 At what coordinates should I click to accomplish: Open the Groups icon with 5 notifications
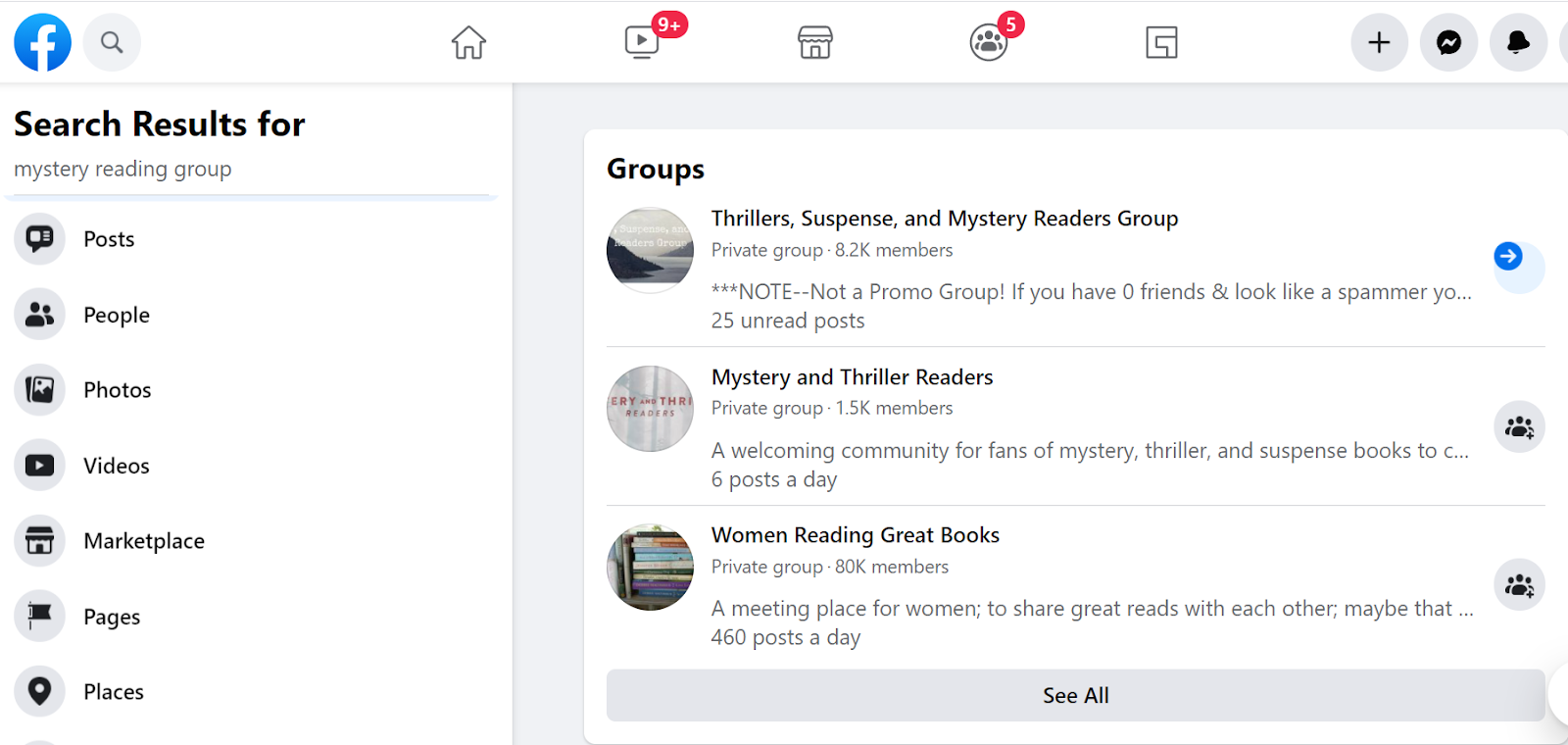coord(989,42)
